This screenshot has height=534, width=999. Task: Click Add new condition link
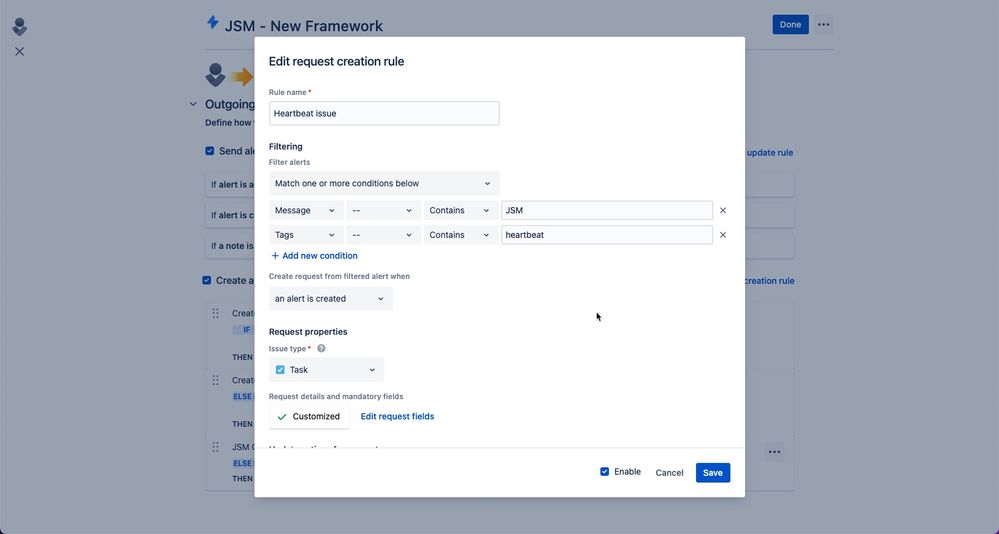point(314,256)
